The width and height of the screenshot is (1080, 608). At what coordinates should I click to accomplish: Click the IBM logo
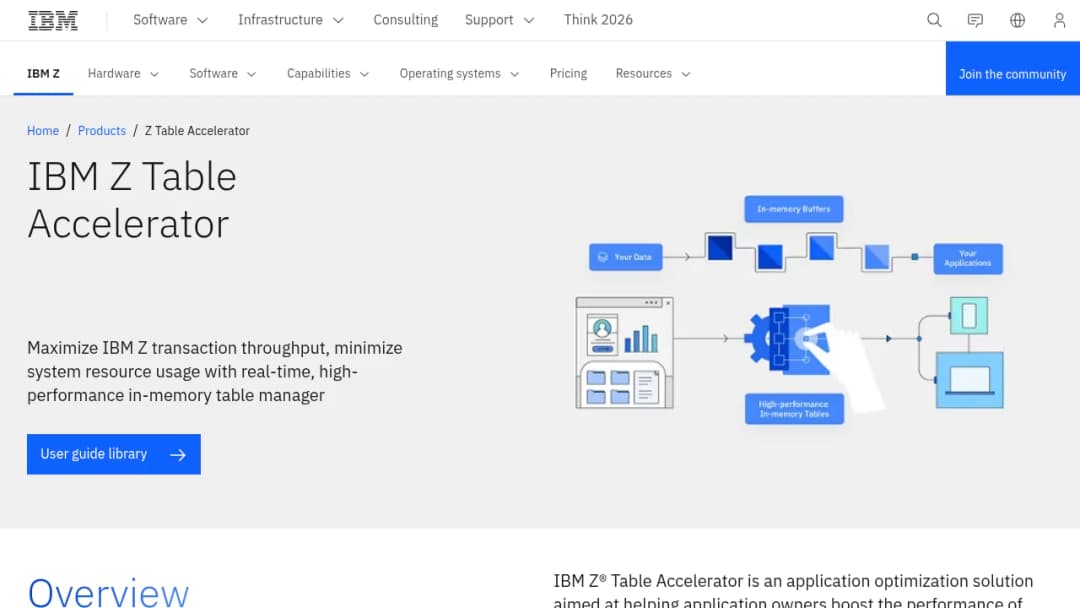click(52, 20)
